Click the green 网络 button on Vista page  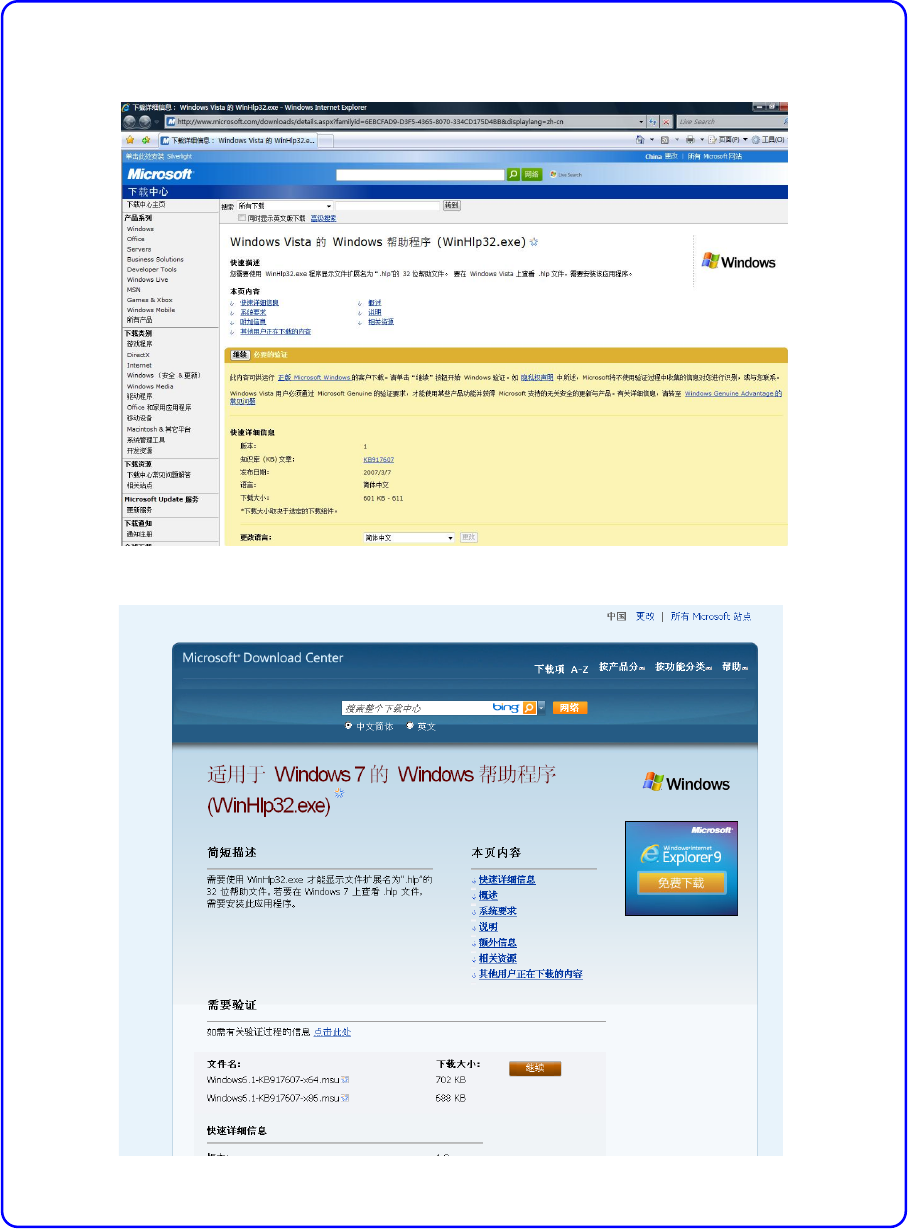[x=532, y=175]
